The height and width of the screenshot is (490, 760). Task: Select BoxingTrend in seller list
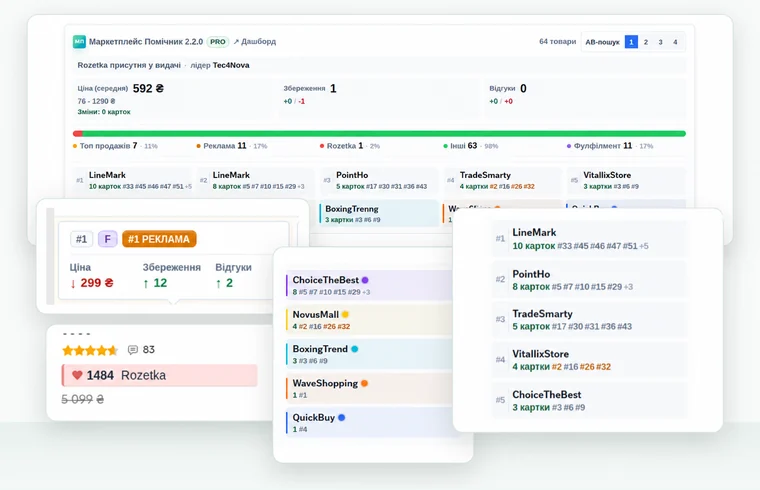369,354
